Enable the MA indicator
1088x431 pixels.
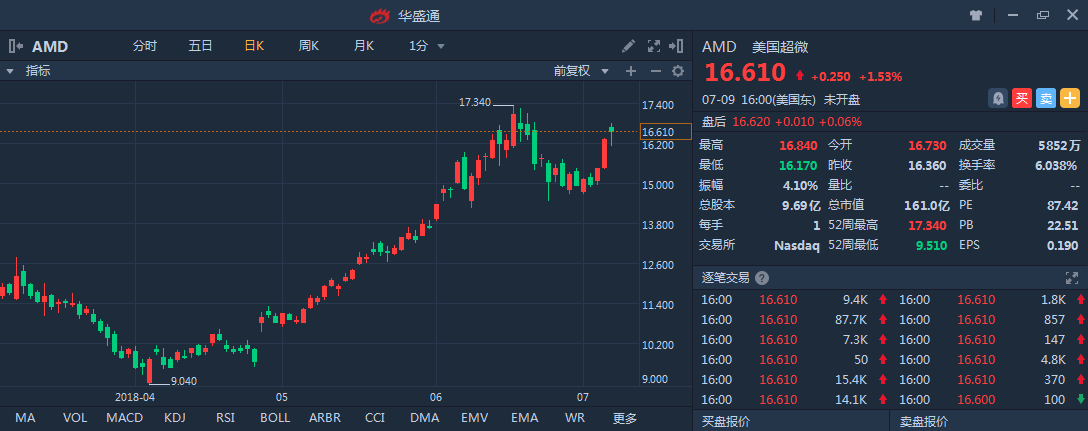coord(25,418)
